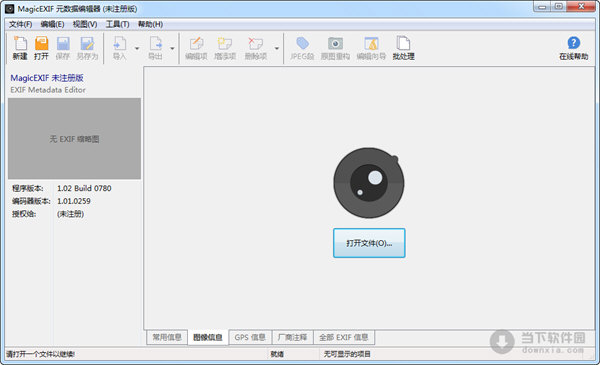
Task: Close the MagicEXIF window
Action: click(581, 7)
